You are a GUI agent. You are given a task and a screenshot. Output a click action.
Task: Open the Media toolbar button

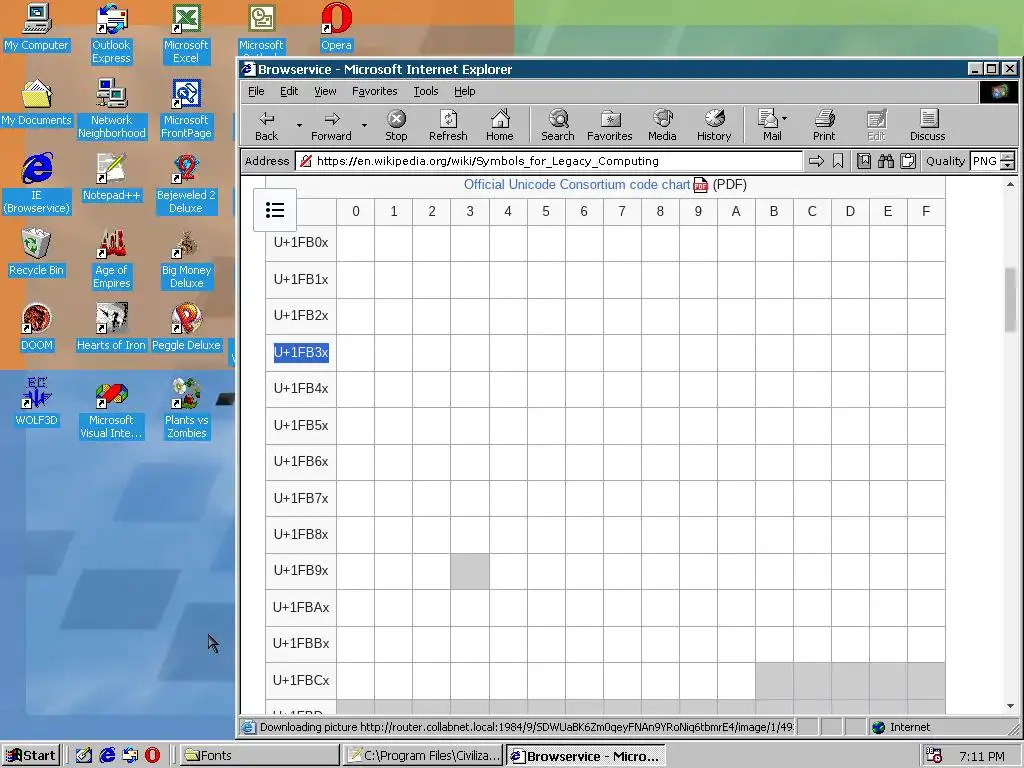tap(662, 125)
